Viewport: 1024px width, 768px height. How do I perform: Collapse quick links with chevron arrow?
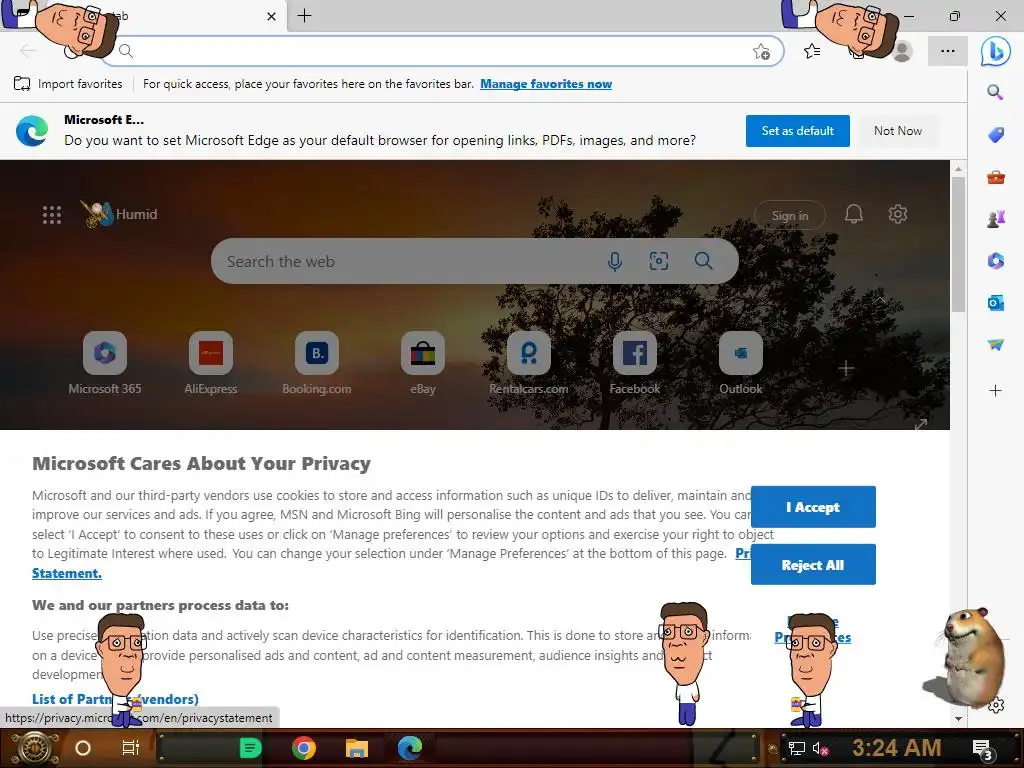tap(880, 300)
